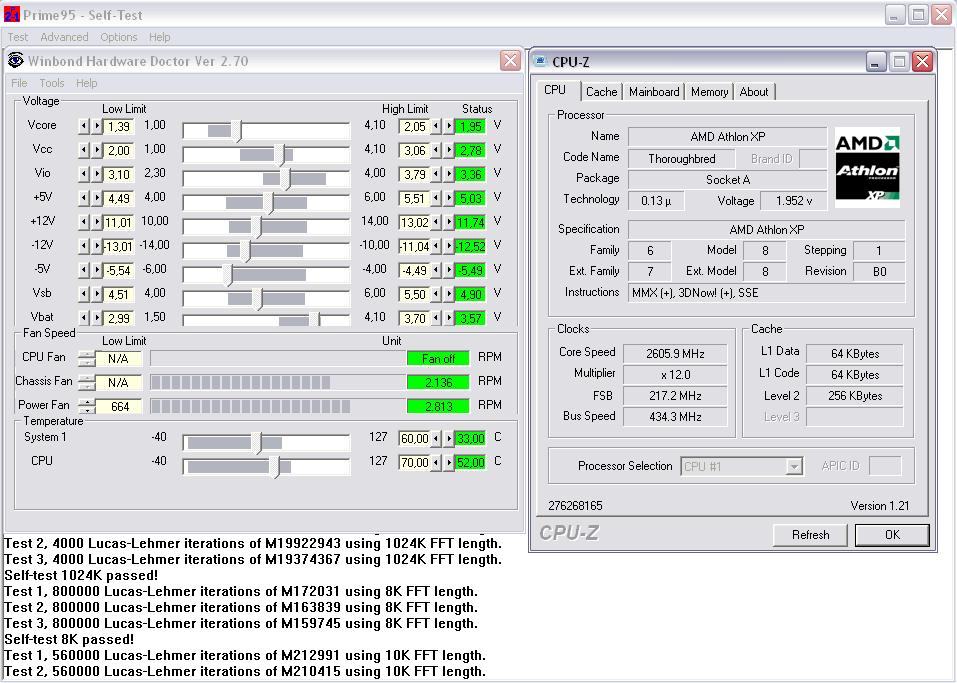Decrease the -5V high limit
Screen dimensions: 957x683
point(436,270)
